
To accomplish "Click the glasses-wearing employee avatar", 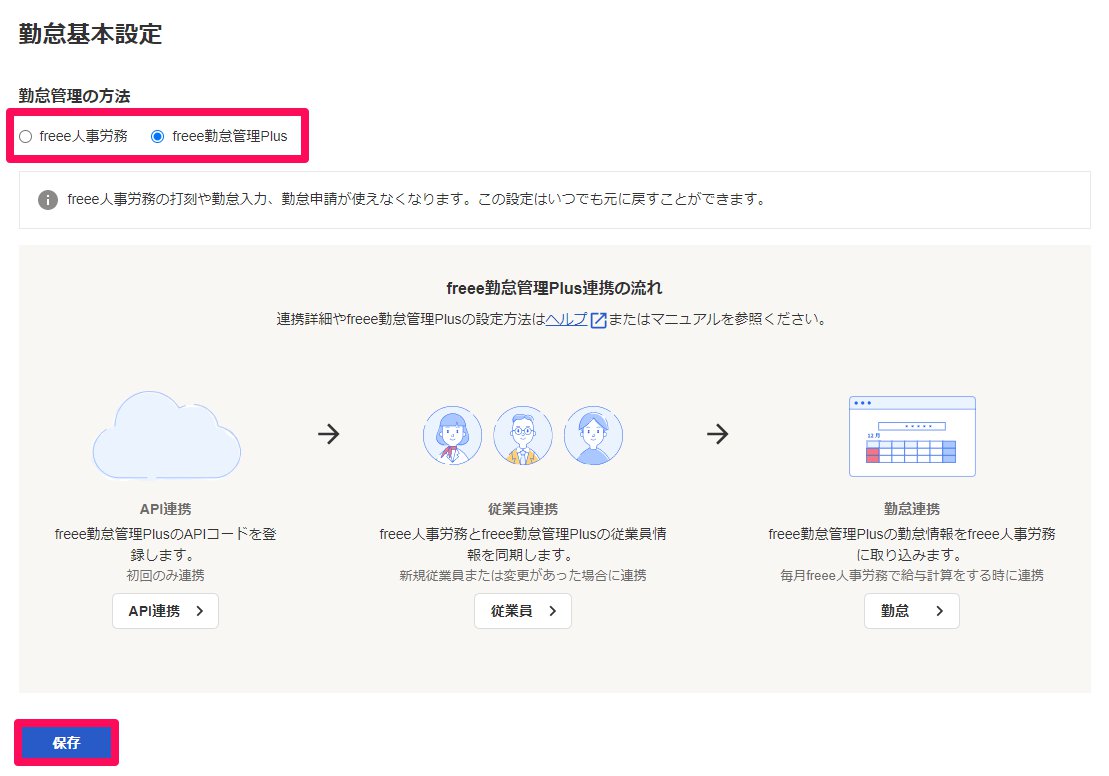I will [523, 435].
